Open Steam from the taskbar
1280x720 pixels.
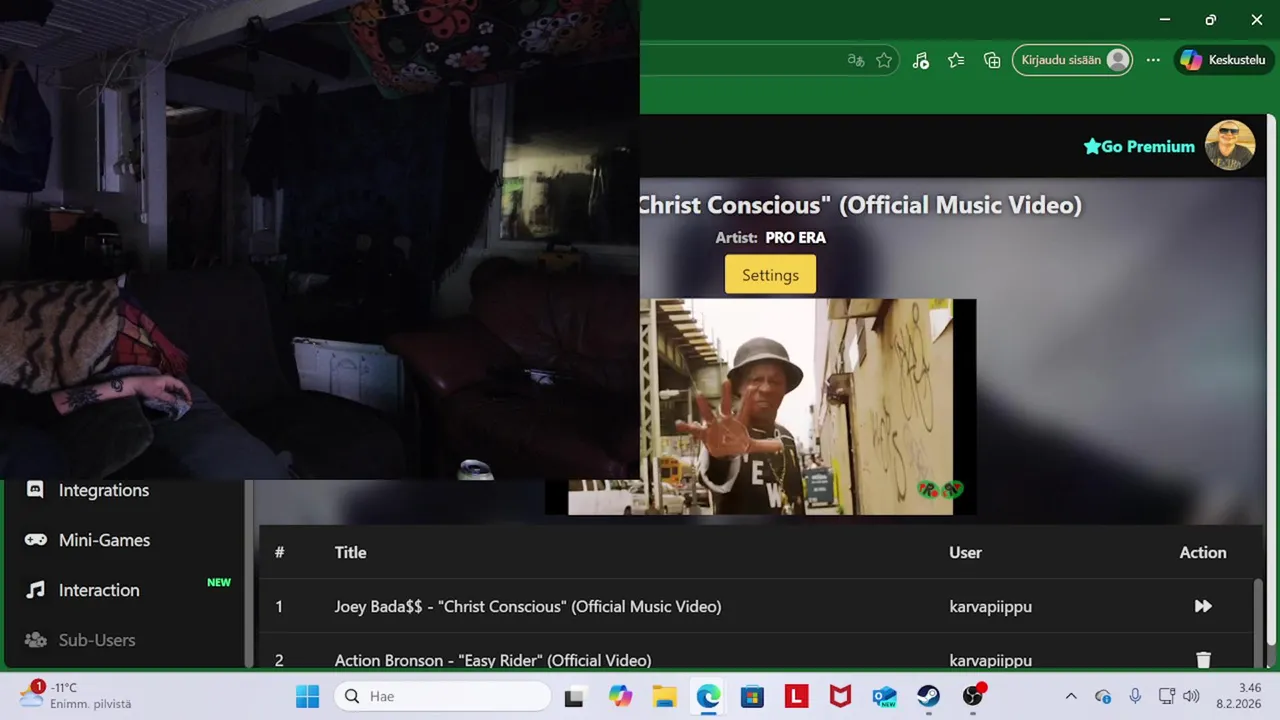[x=928, y=696]
